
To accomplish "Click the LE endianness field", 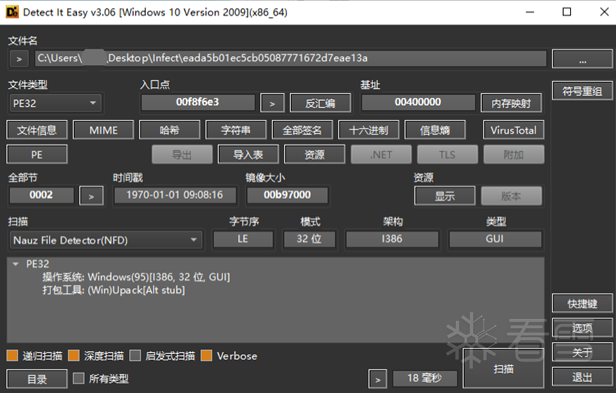I will (243, 239).
